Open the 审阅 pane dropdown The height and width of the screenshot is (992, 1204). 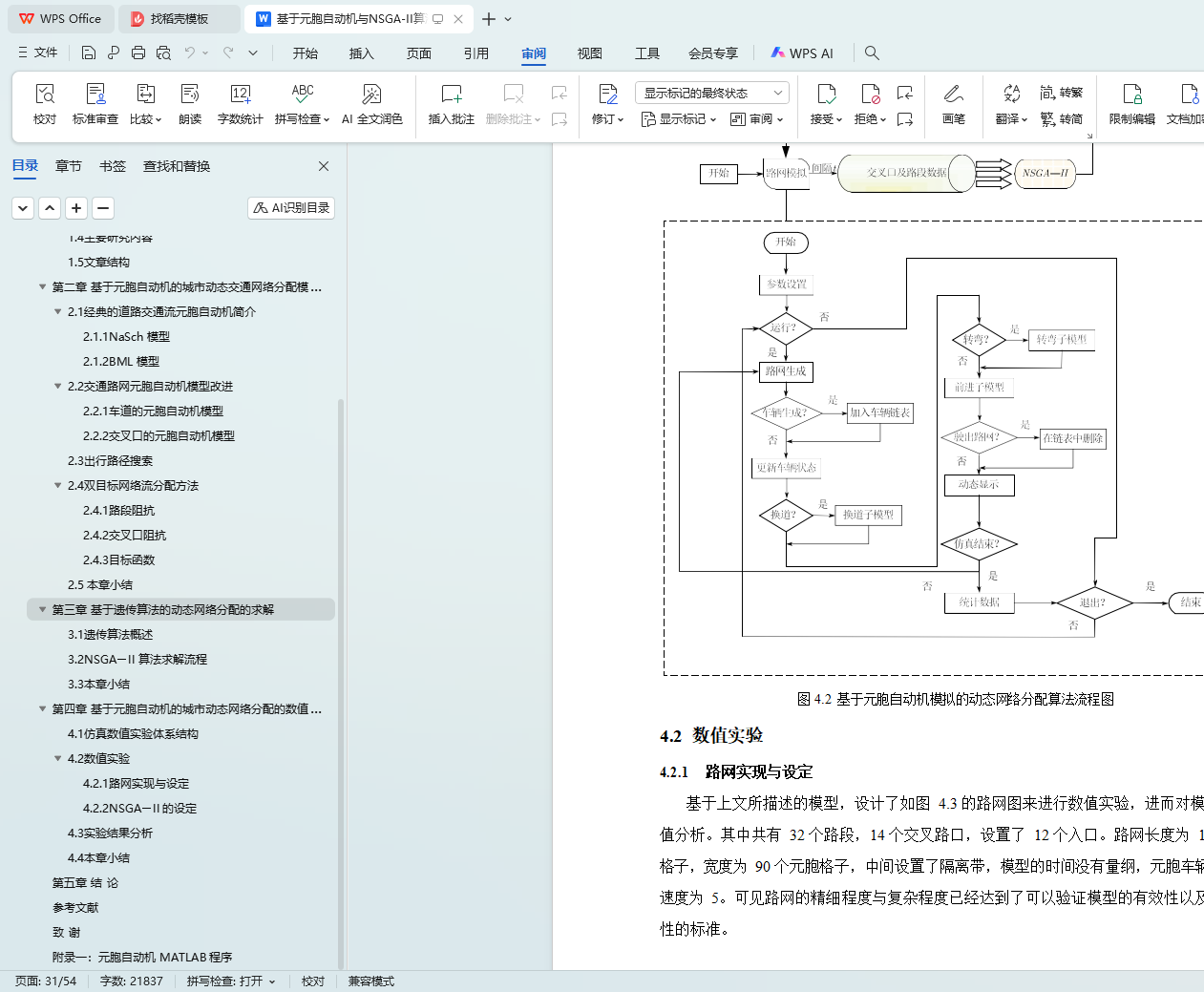(756, 119)
